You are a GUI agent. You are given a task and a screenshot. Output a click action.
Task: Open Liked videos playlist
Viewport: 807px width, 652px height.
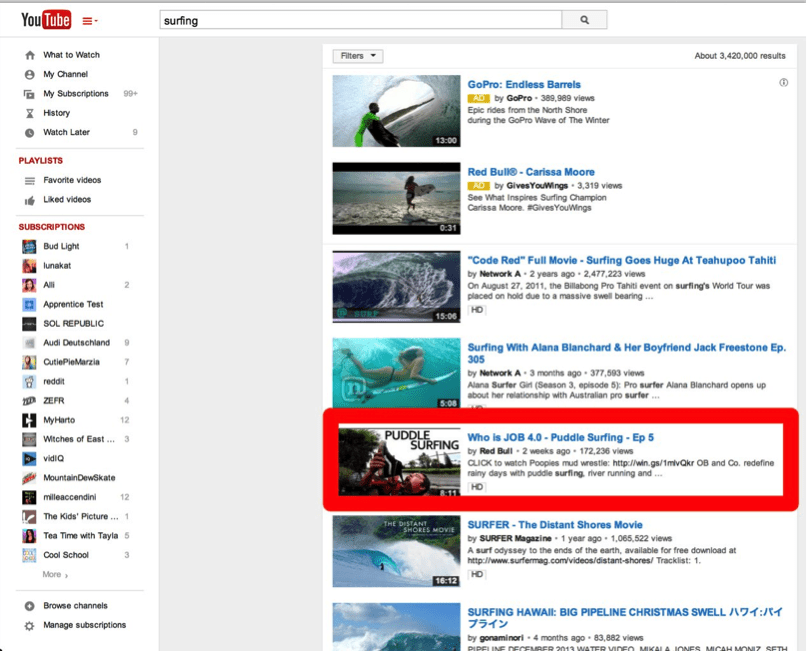[x=67, y=199]
